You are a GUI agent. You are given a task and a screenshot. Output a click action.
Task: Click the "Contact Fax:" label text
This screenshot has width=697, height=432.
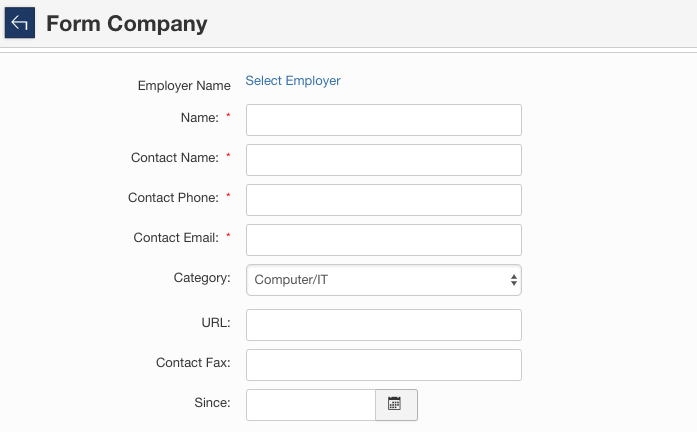[193, 363]
